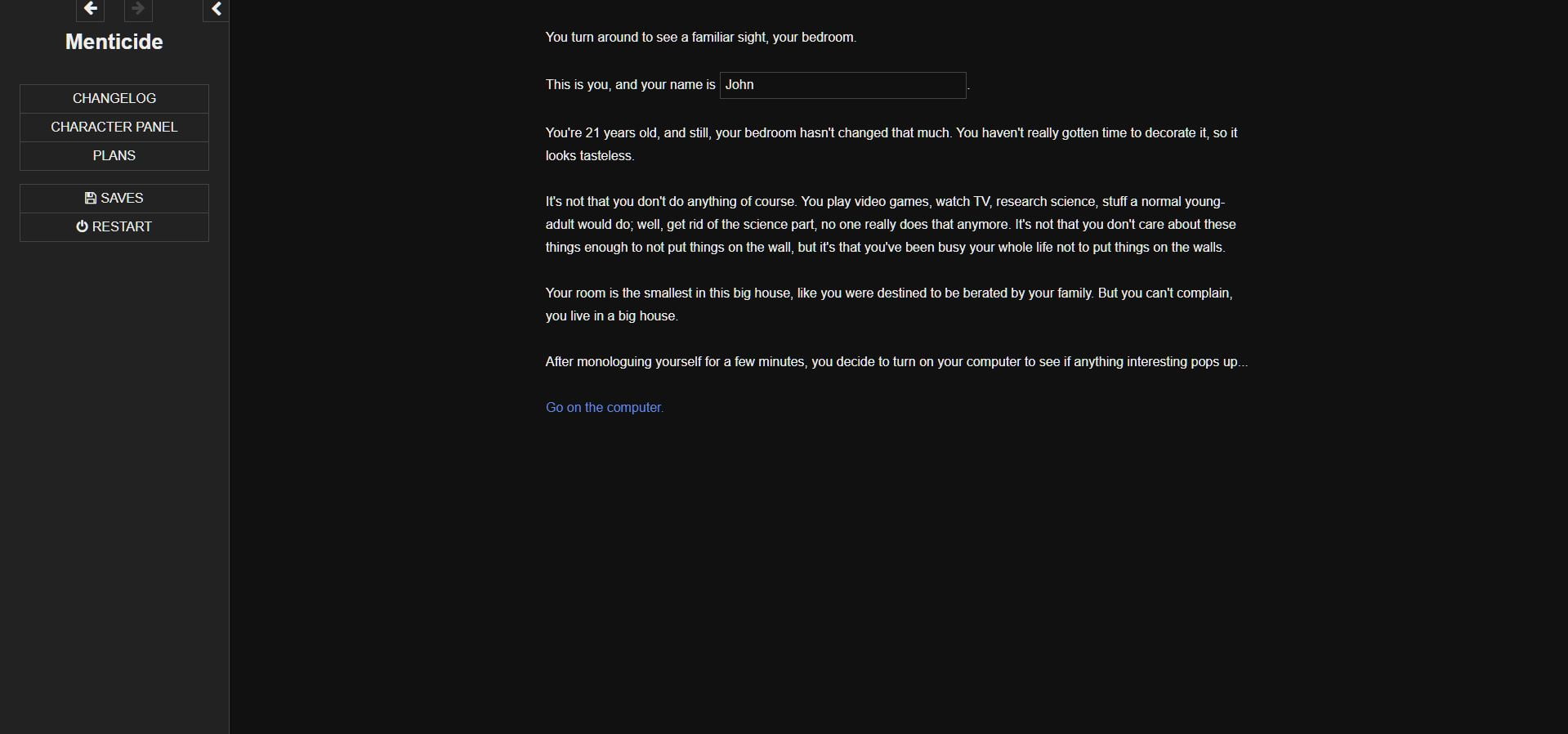Follow the 'Go on the computer.' link
Viewport: 1568px width, 734px height.
[605, 408]
